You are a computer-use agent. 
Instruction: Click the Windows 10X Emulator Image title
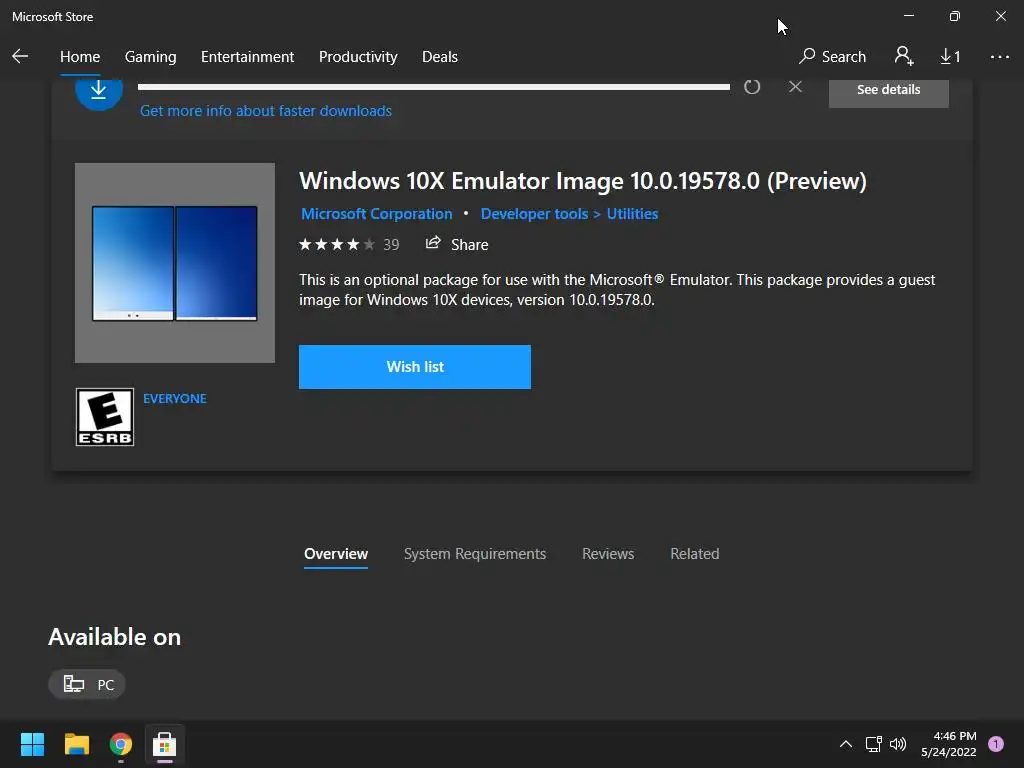click(583, 181)
